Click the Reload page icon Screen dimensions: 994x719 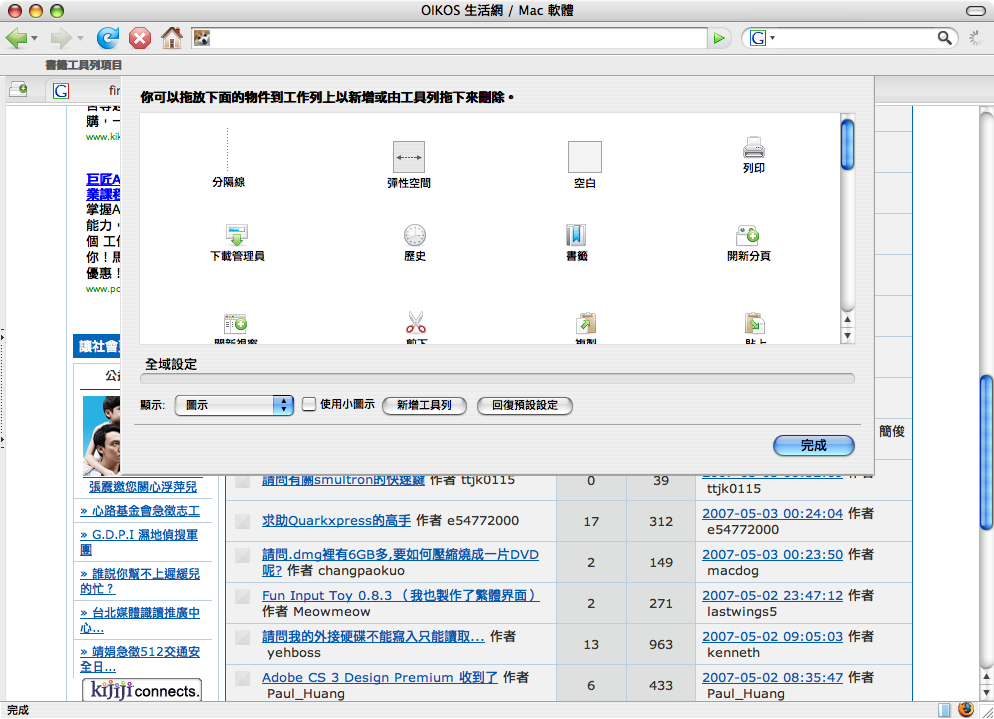click(107, 38)
